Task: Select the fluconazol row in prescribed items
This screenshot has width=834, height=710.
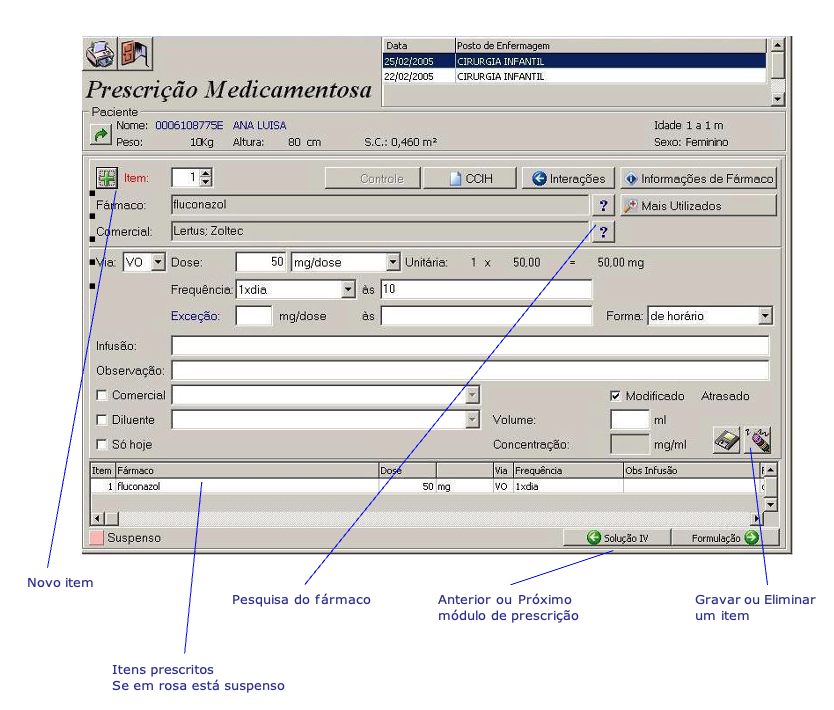Action: click(426, 486)
